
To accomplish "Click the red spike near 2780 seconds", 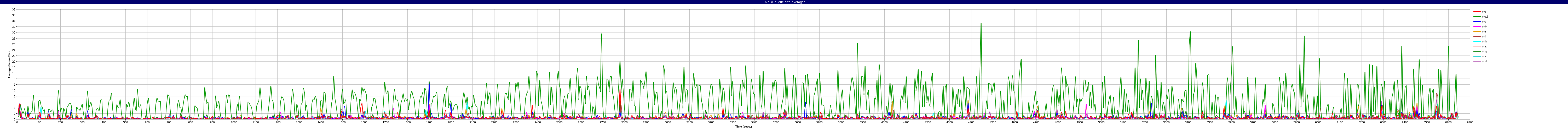I will coord(620,89).
